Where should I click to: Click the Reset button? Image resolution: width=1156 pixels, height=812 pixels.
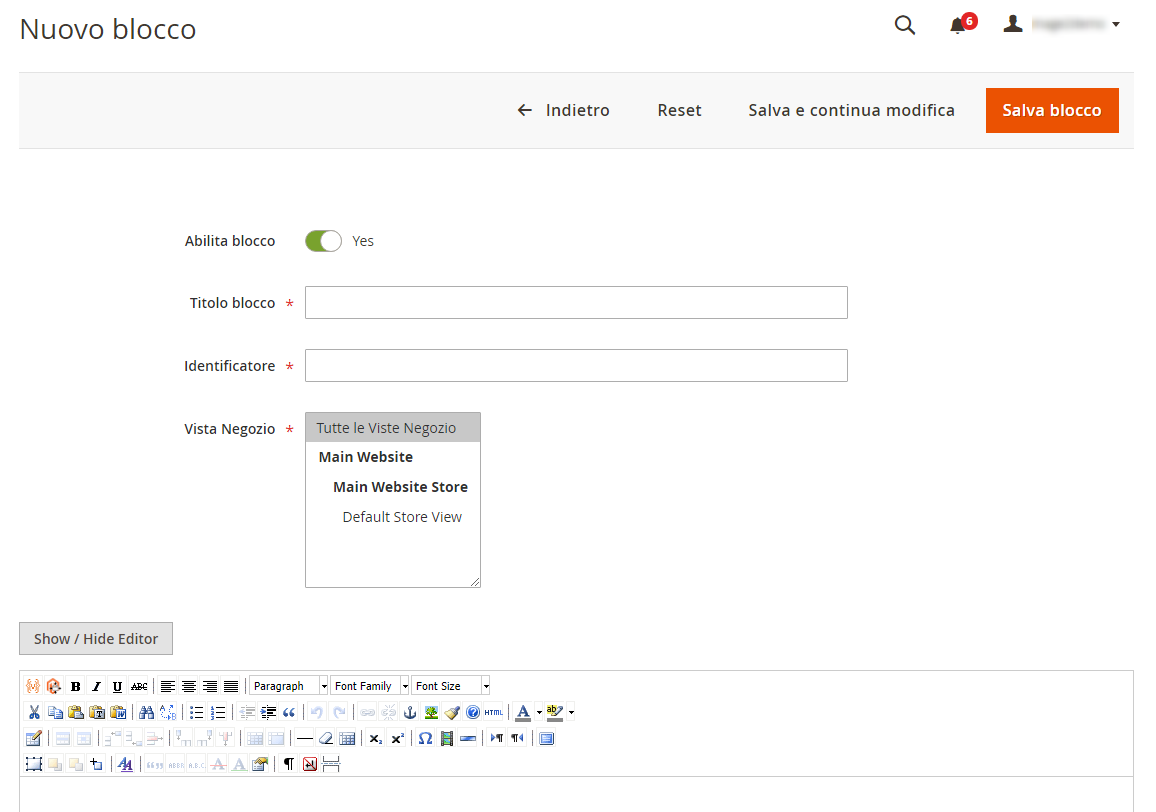pyautogui.click(x=679, y=111)
